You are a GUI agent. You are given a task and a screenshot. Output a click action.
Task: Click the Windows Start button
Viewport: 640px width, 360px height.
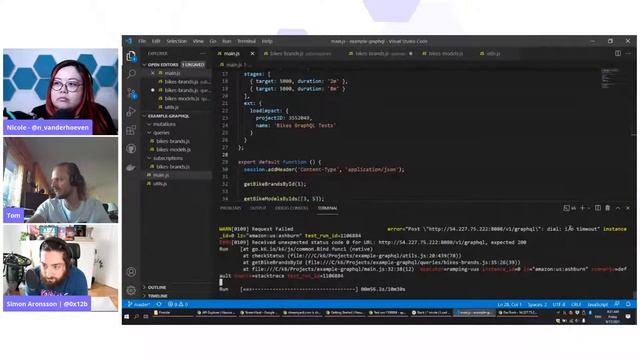click(127, 317)
